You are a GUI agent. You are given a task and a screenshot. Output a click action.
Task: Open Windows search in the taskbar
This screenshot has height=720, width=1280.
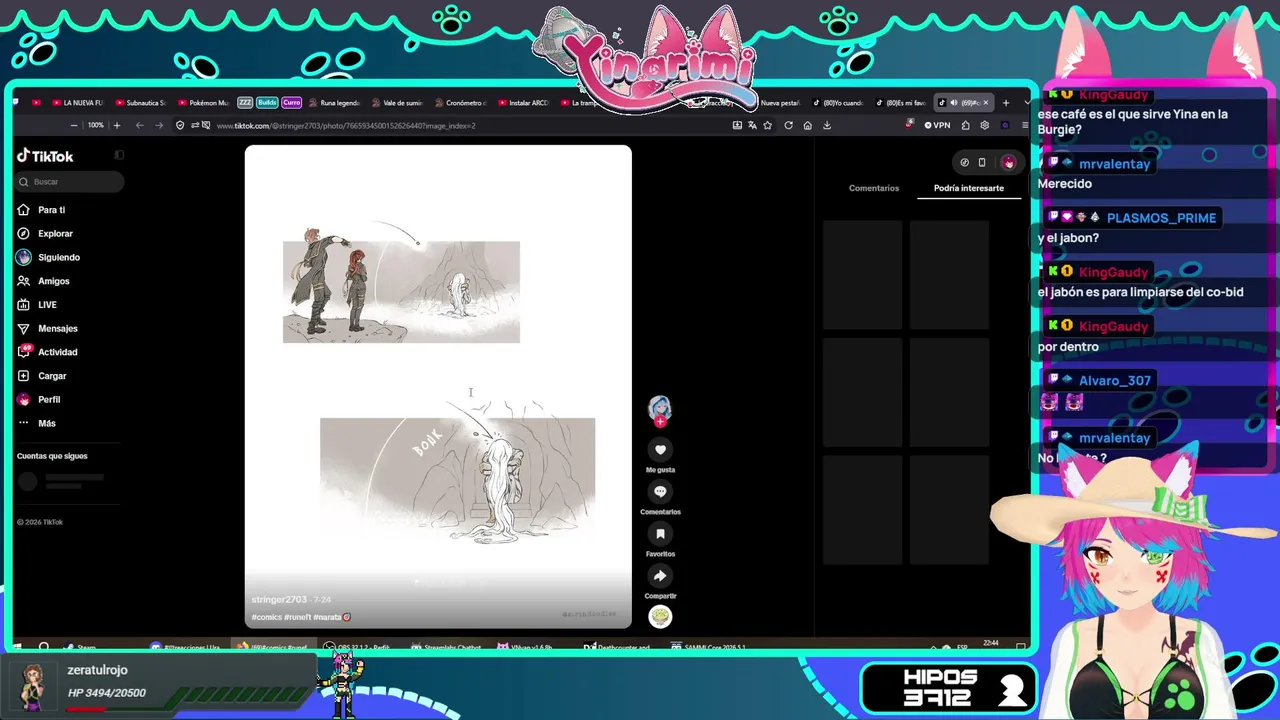[x=43, y=647]
